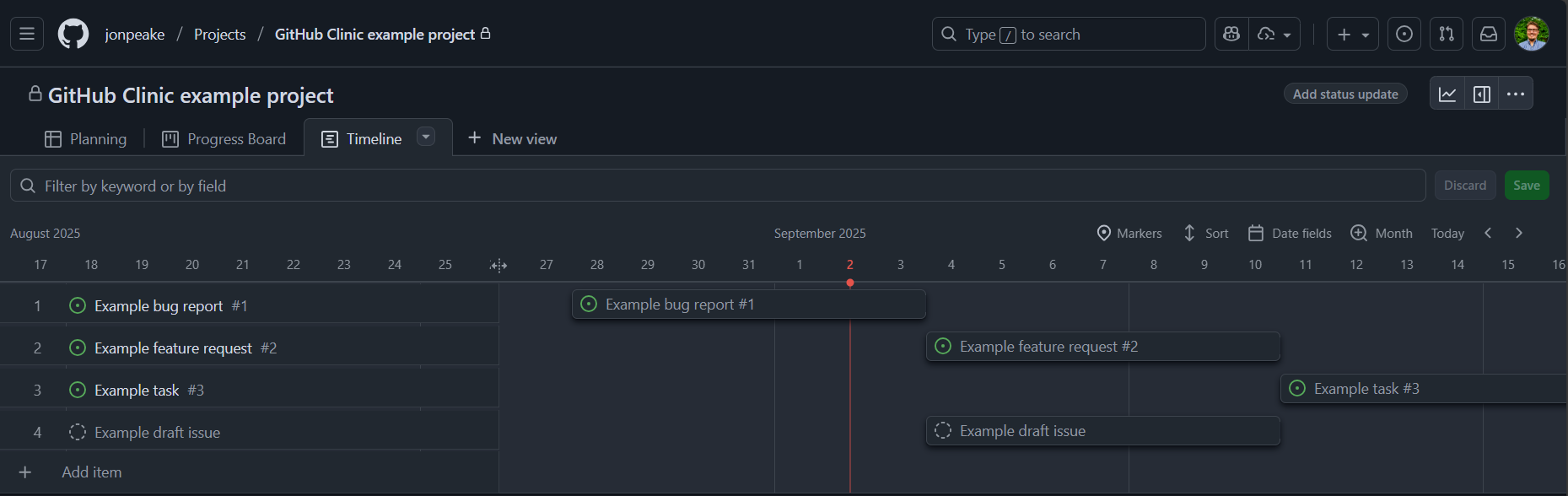Focus the Filter by keyword field

tap(718, 186)
